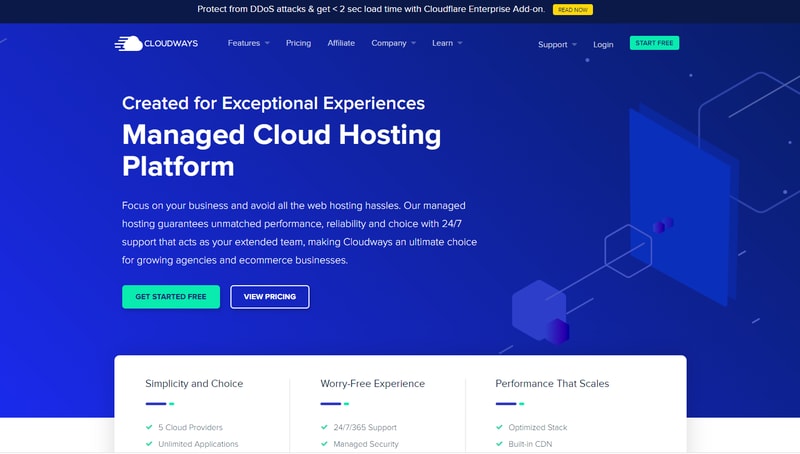Expand the Learn dropdown menu
The image size is (800, 454).
447,43
